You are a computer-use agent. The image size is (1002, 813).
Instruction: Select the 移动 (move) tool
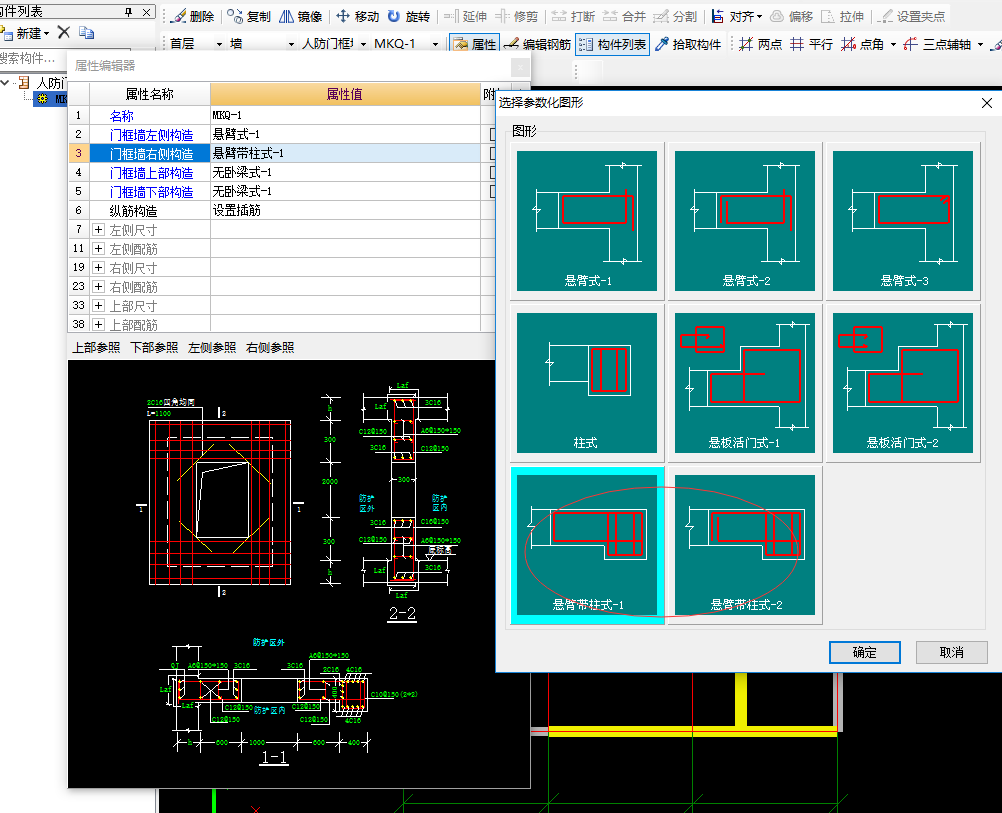pyautogui.click(x=357, y=17)
